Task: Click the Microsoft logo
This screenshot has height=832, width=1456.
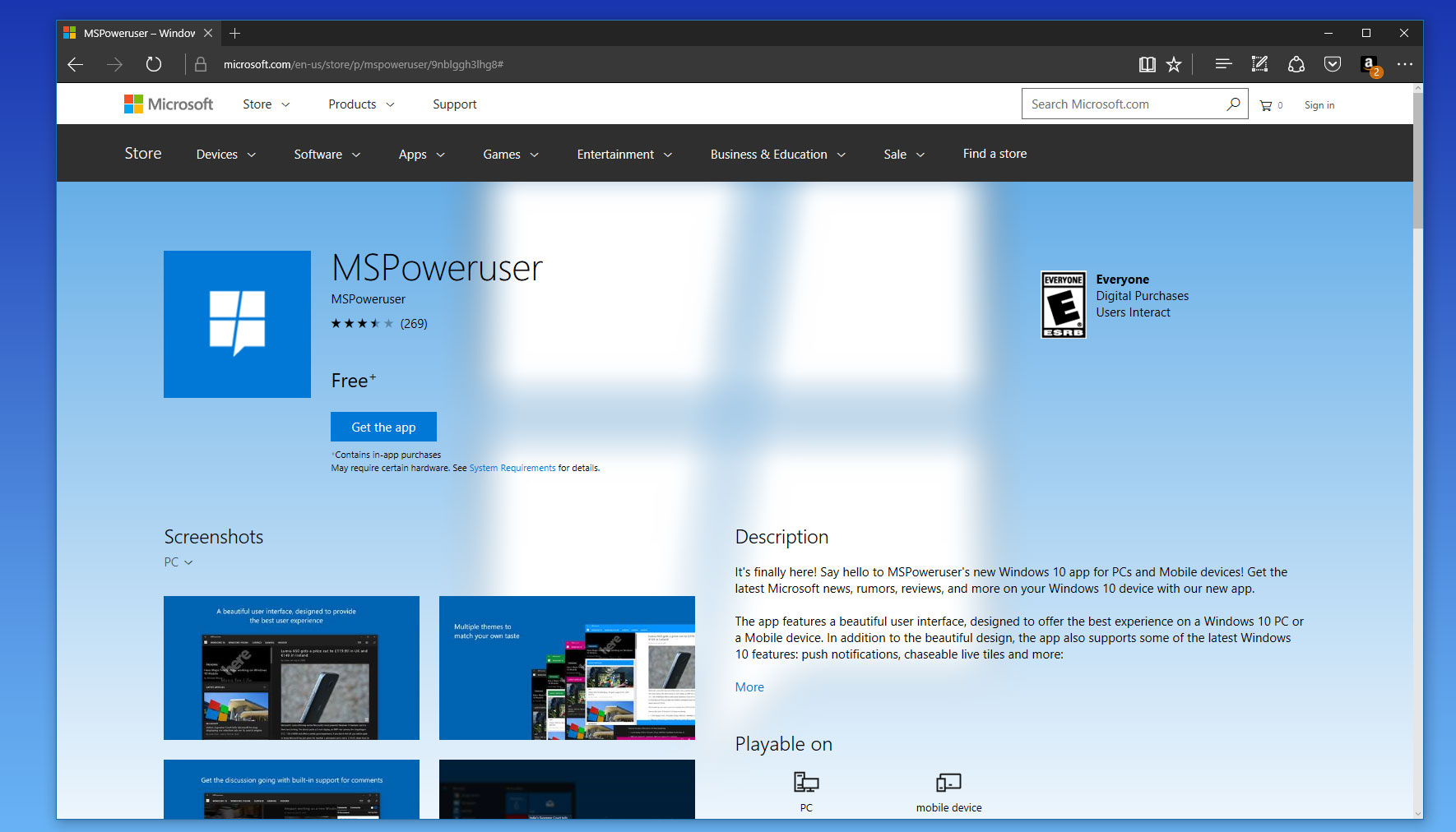Action: [169, 104]
